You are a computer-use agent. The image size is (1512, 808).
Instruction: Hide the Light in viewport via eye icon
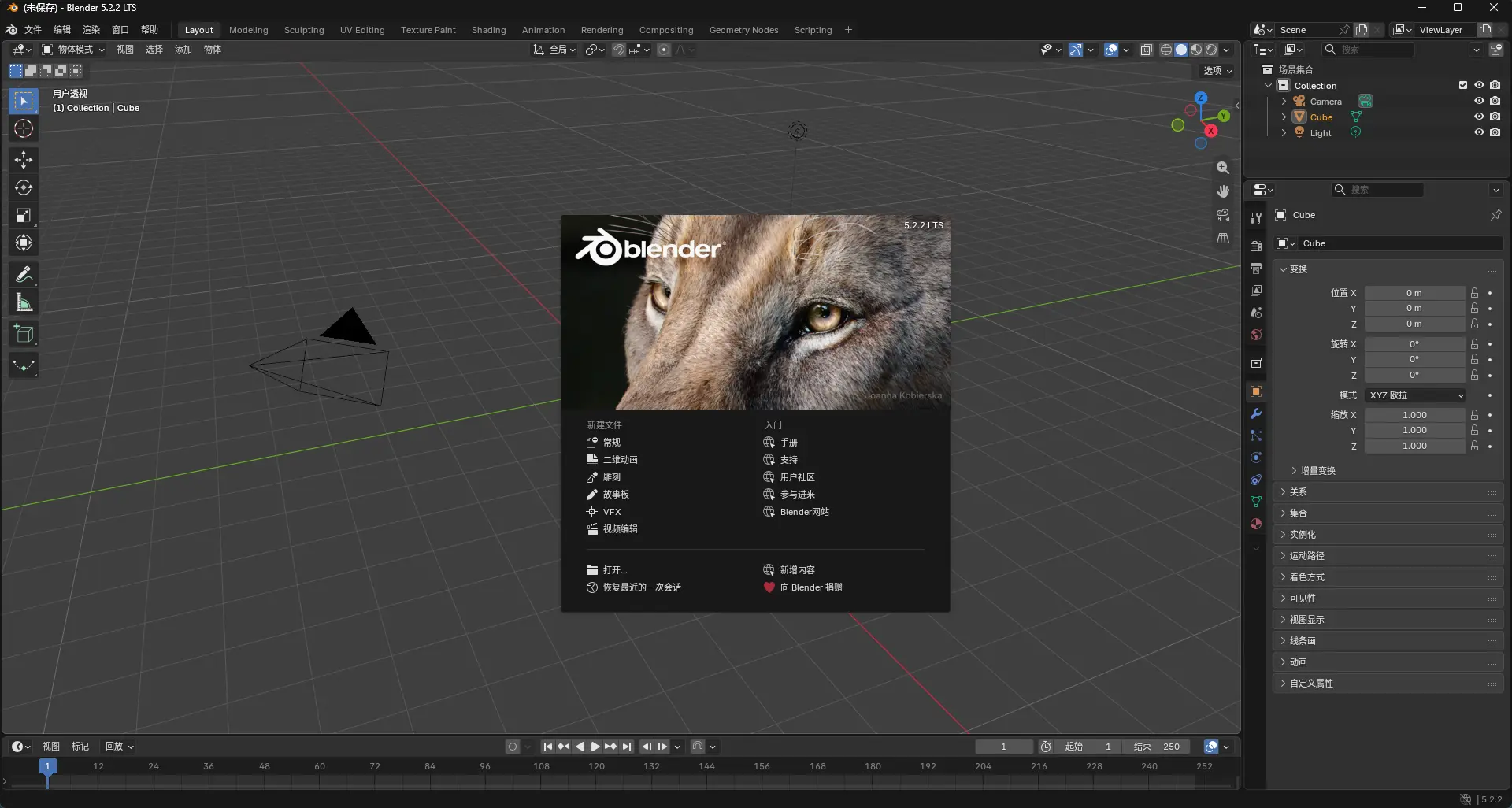coord(1479,132)
